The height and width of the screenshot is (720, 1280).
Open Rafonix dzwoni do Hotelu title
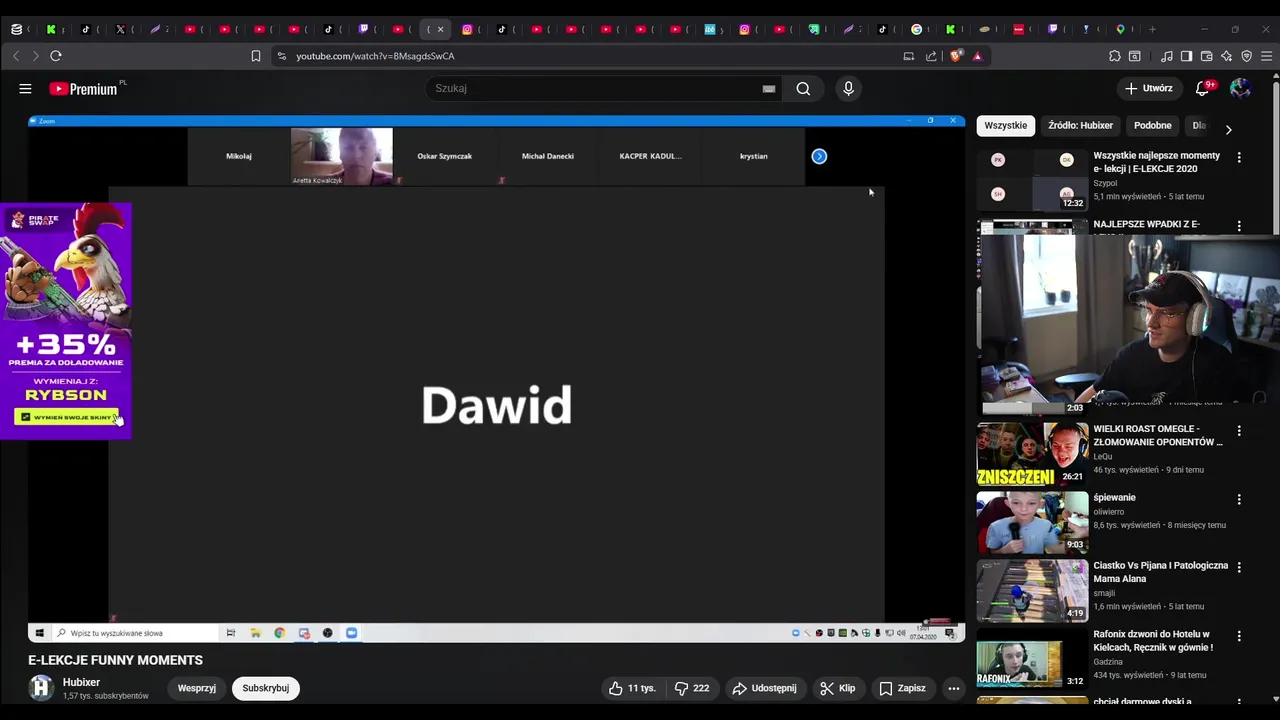click(1153, 640)
